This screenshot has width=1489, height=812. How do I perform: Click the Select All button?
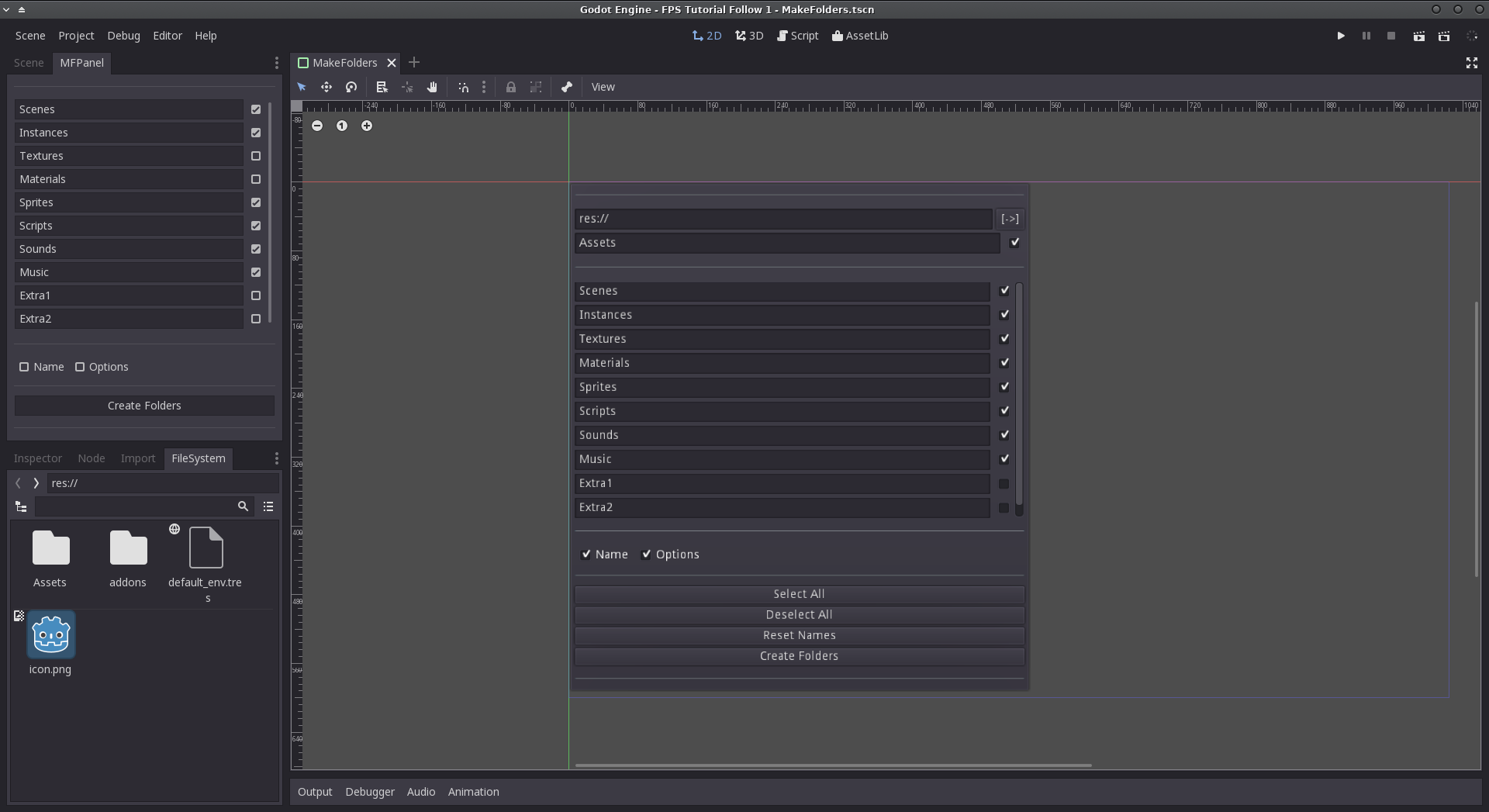[799, 594]
